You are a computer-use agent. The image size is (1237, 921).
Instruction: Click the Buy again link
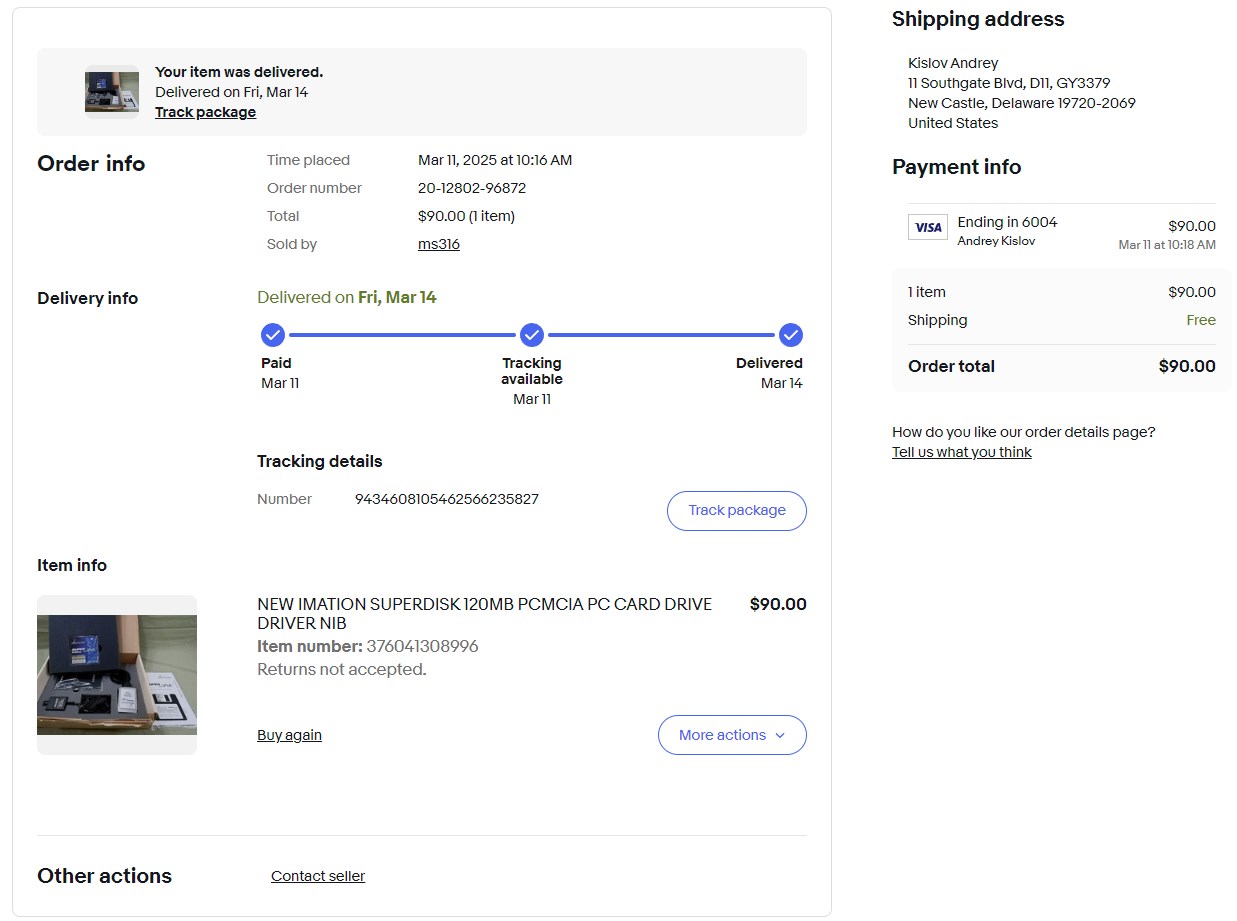tap(289, 735)
